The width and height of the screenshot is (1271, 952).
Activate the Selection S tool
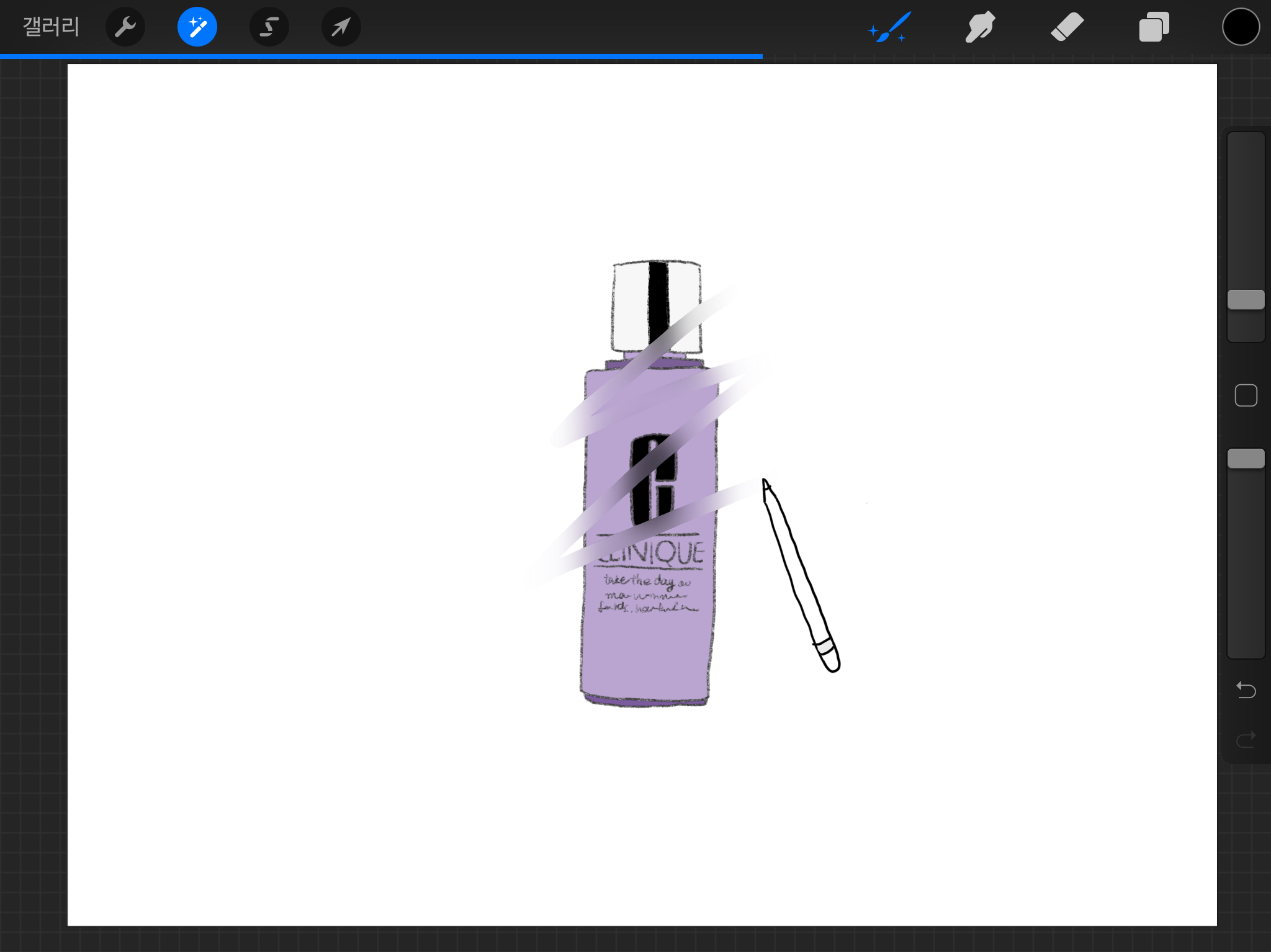pyautogui.click(x=269, y=27)
